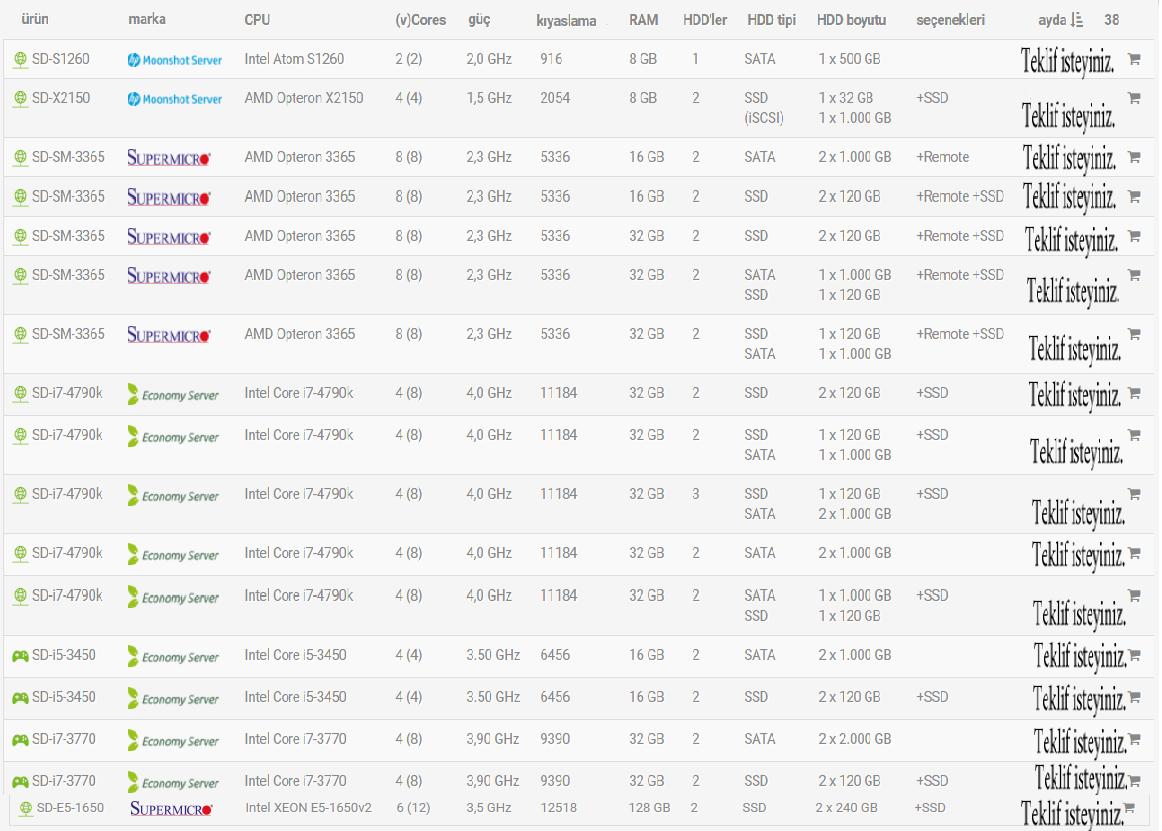Click Economy Server logo in SD-i7-3770 SATA row
Viewport: 1162px width, 831px height.
pos(173,741)
